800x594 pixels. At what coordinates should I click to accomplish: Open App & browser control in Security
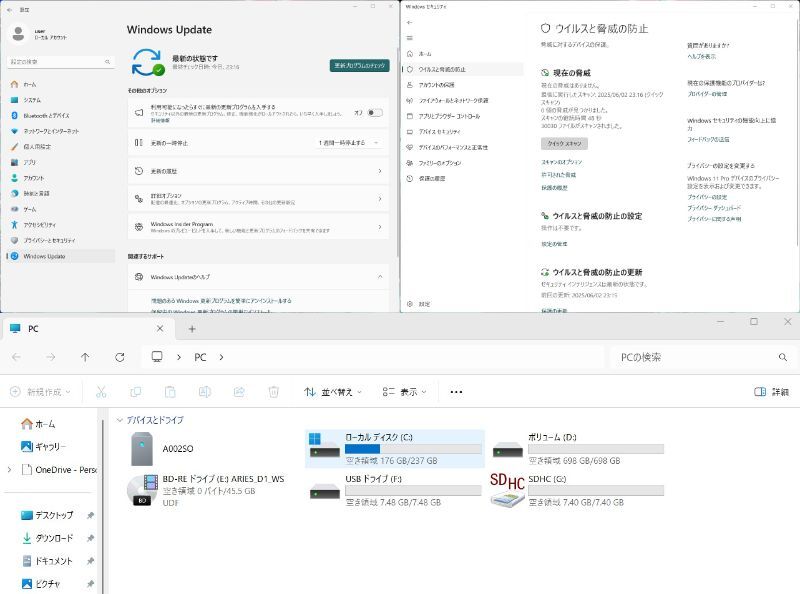(x=463, y=116)
